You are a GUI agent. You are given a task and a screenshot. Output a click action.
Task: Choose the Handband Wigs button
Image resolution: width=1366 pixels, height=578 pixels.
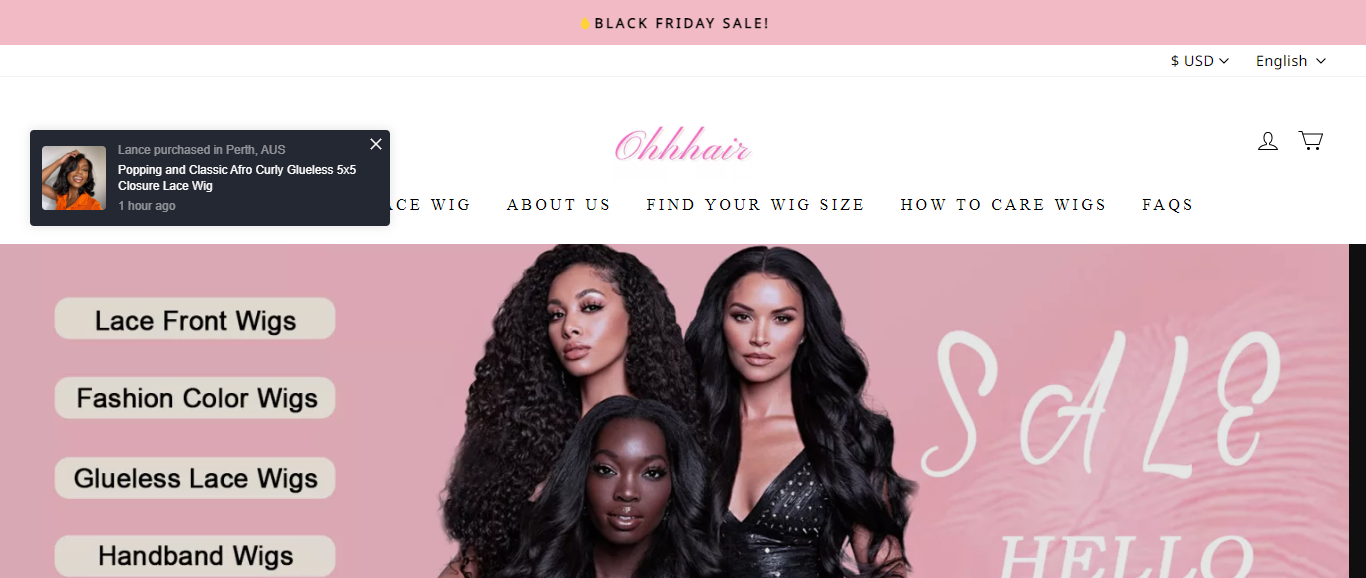click(x=195, y=556)
